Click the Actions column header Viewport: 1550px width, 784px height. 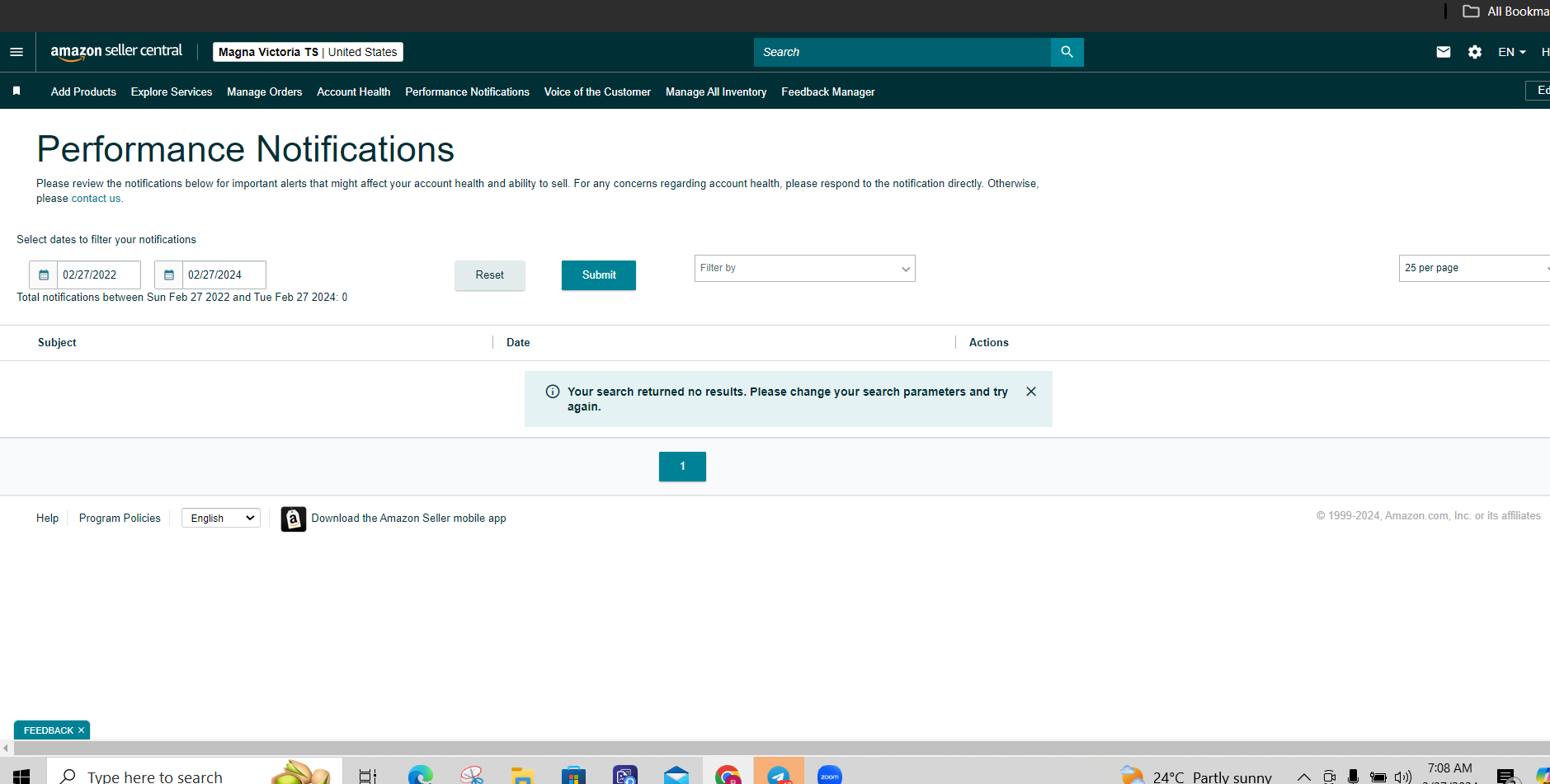[x=989, y=342]
